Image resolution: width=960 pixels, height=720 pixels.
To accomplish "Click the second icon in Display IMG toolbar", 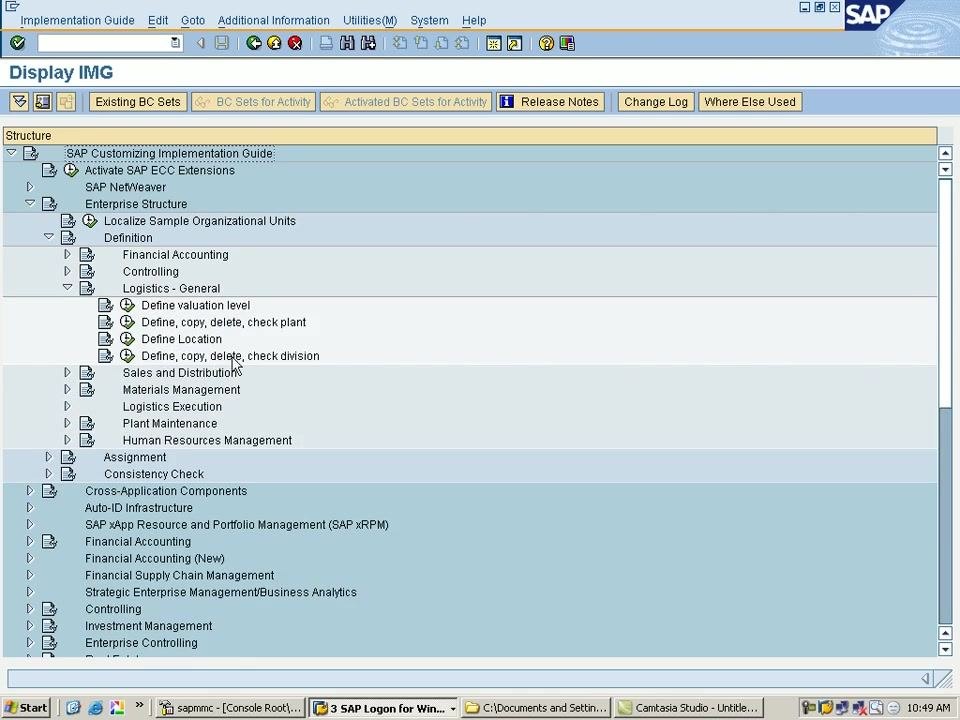I will [x=42, y=102].
